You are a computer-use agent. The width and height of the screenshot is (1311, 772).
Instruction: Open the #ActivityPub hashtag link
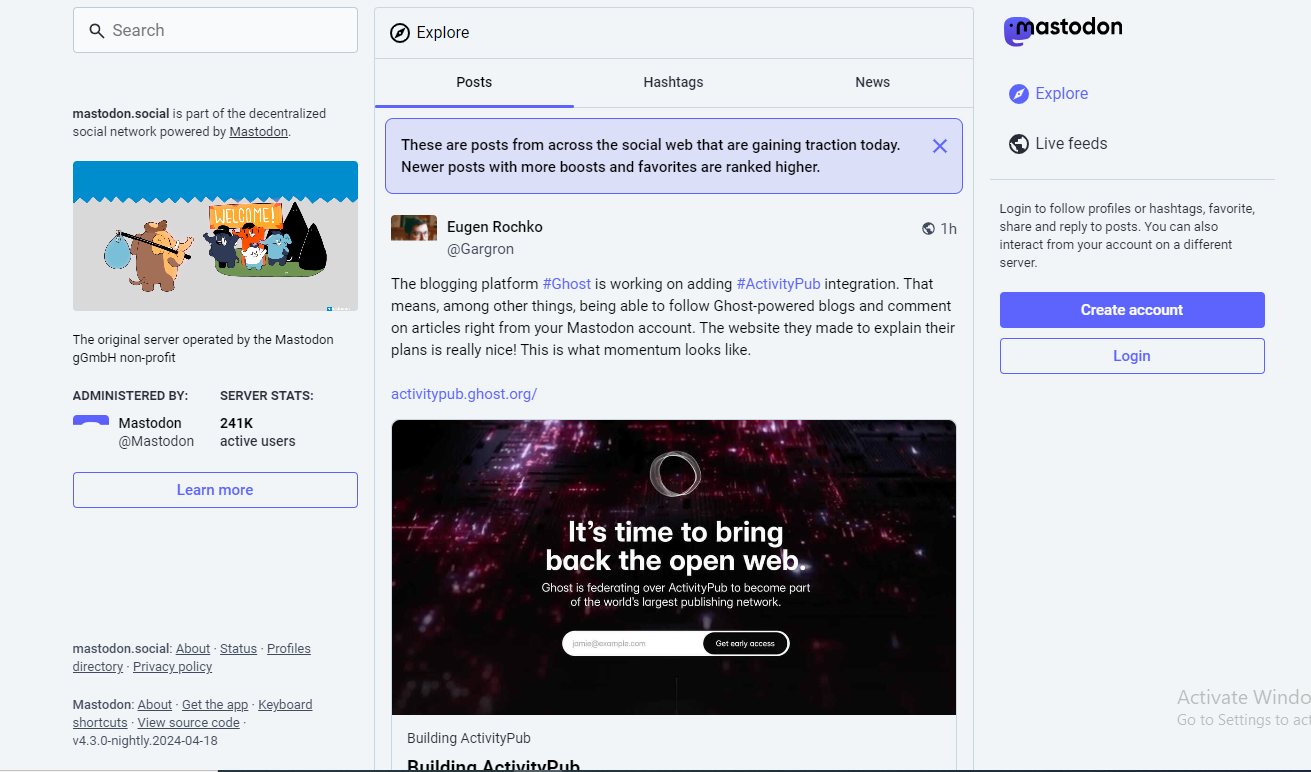click(x=778, y=284)
